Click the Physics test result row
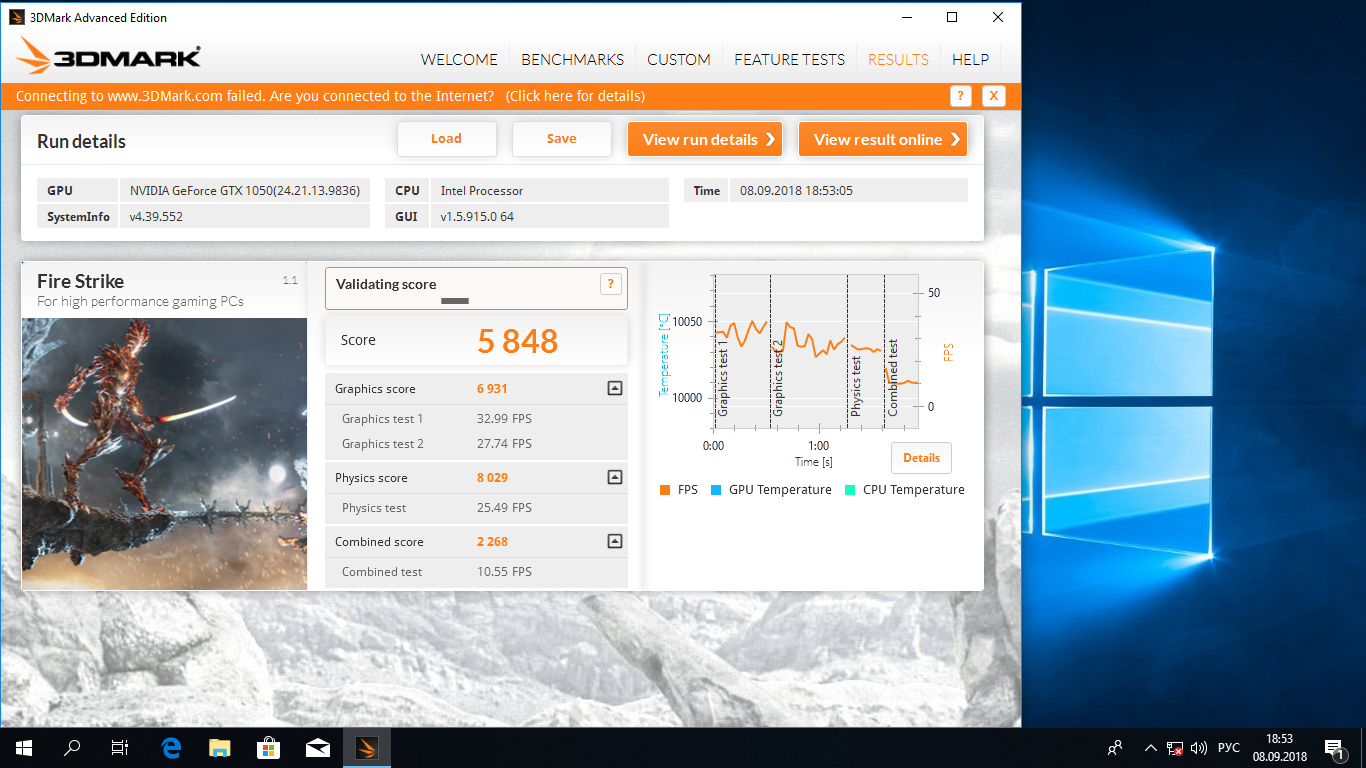Viewport: 1366px width, 768px height. click(x=476, y=508)
